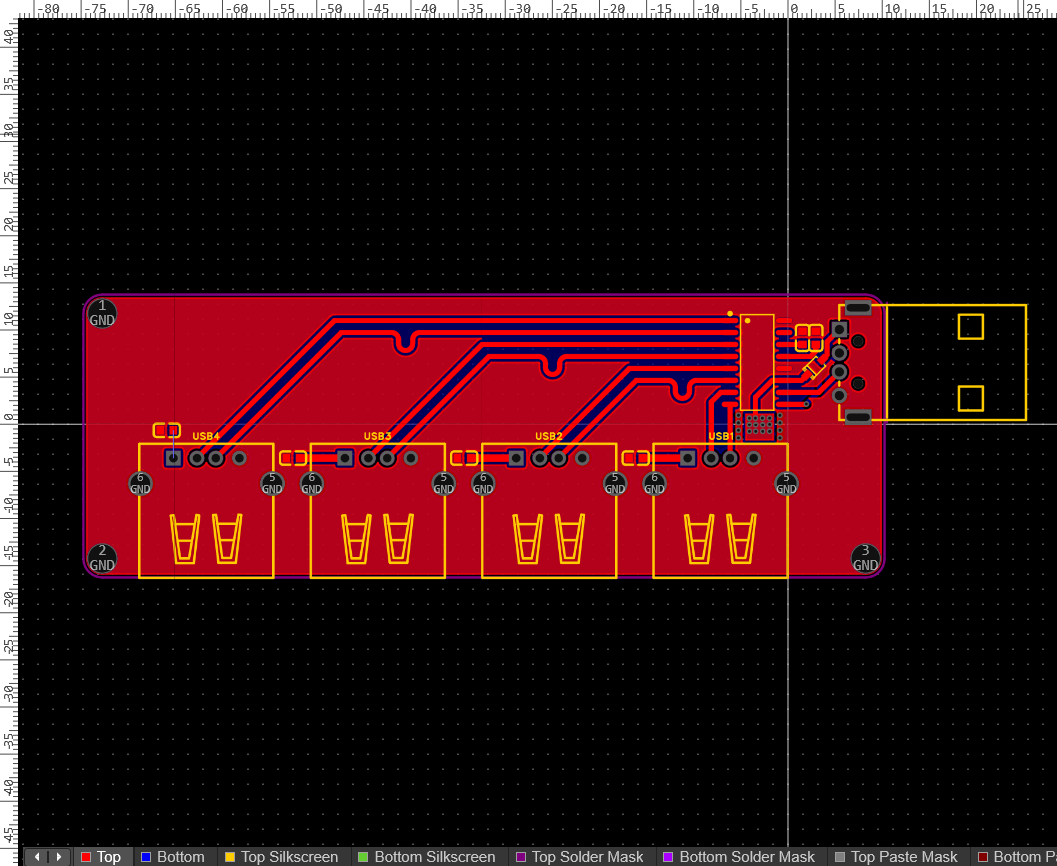Select mounting hole 1 GND pad
The width and height of the screenshot is (1057, 866).
click(x=102, y=313)
